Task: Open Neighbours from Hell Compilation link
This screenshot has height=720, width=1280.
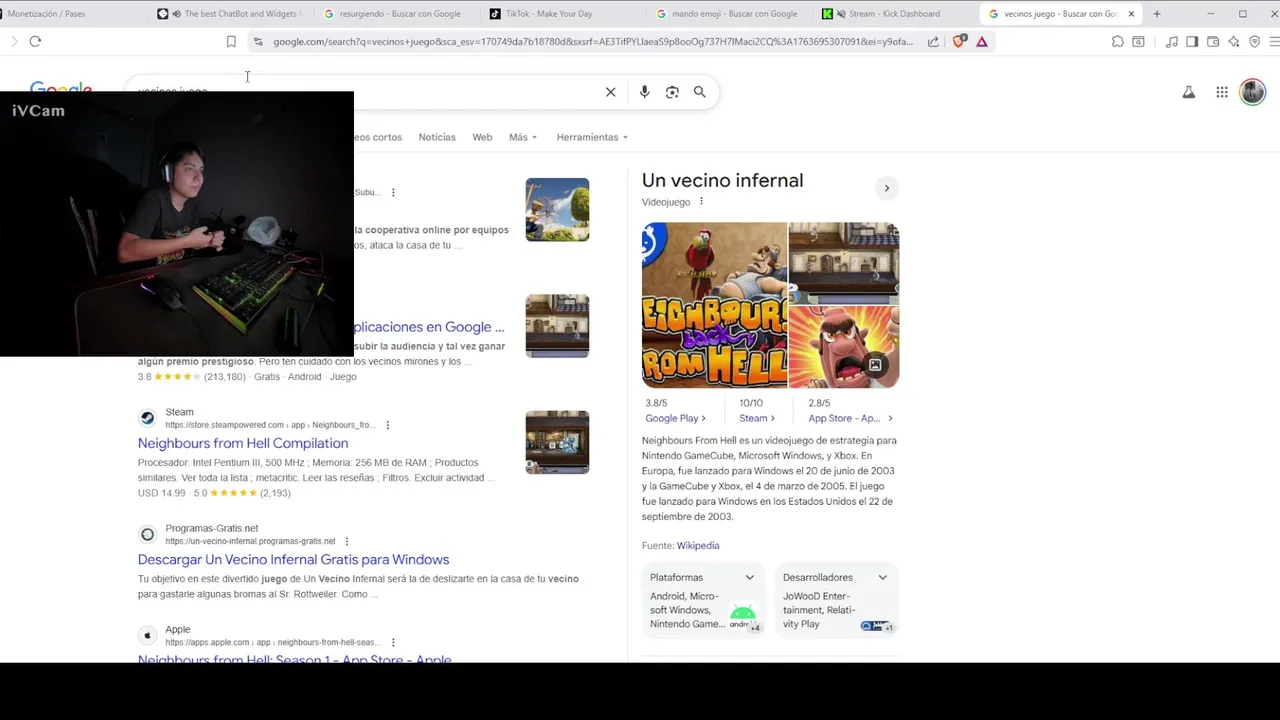Action: click(243, 443)
